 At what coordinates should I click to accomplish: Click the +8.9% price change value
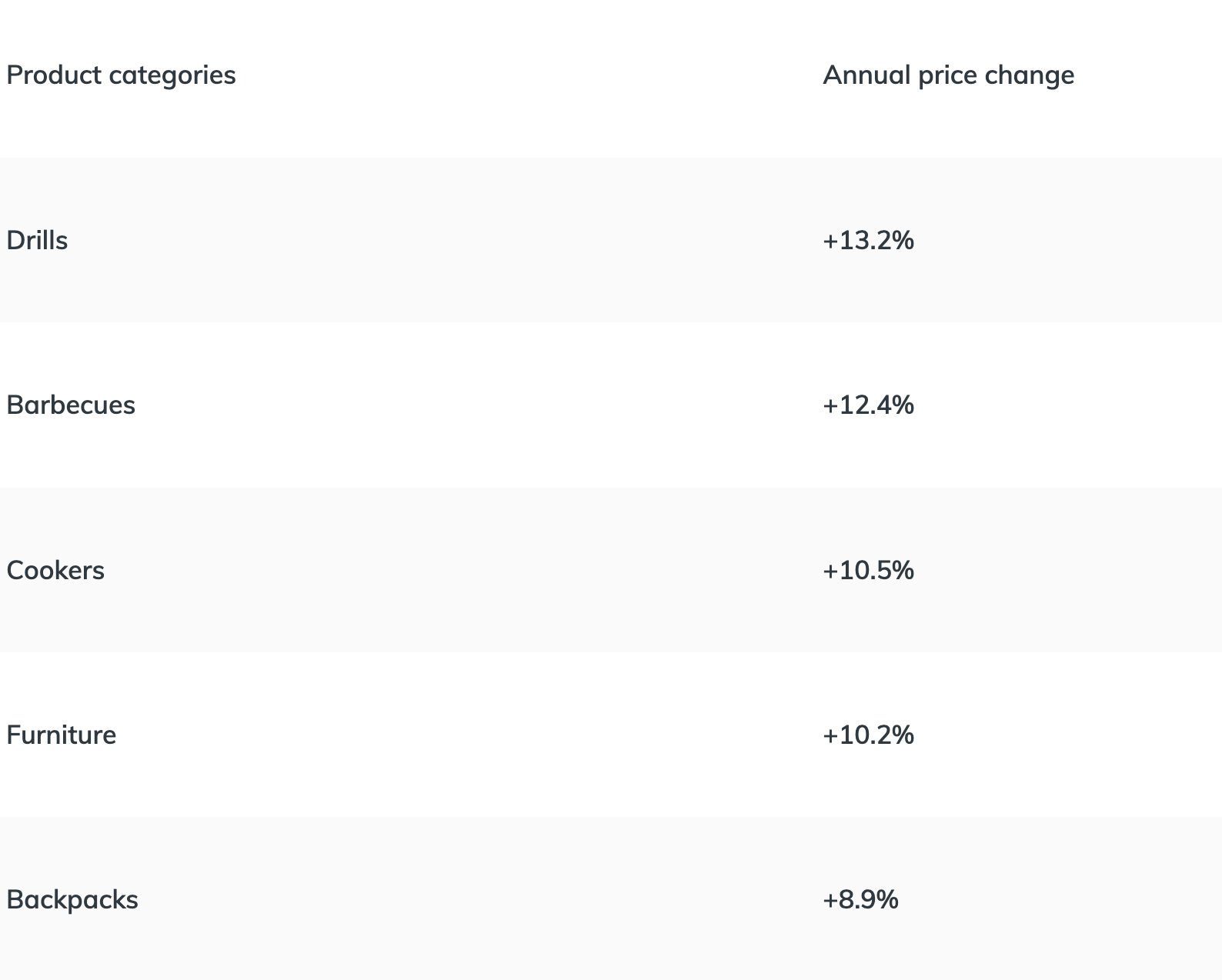click(x=860, y=900)
